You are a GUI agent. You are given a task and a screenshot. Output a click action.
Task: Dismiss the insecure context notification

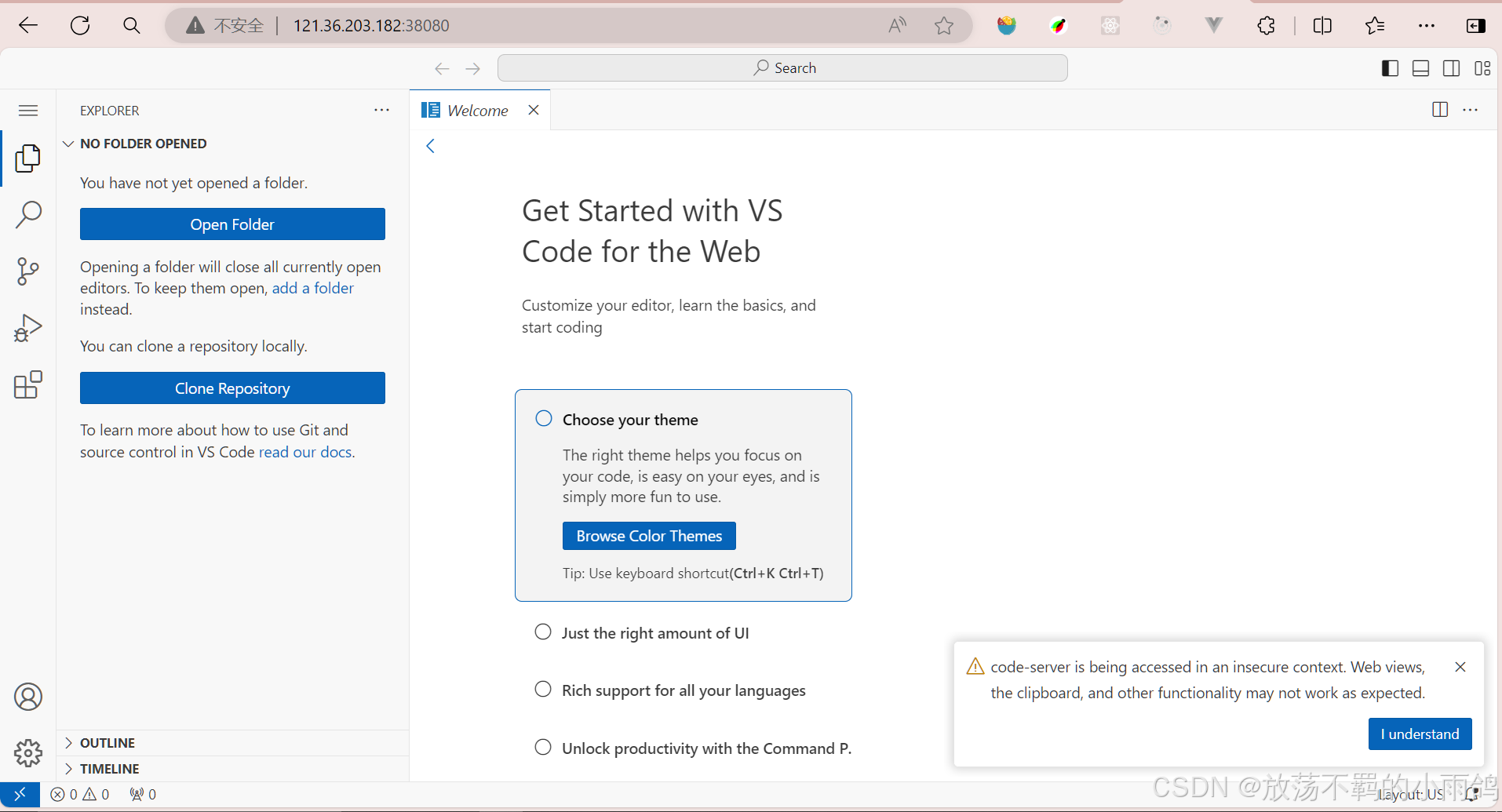[1460, 667]
